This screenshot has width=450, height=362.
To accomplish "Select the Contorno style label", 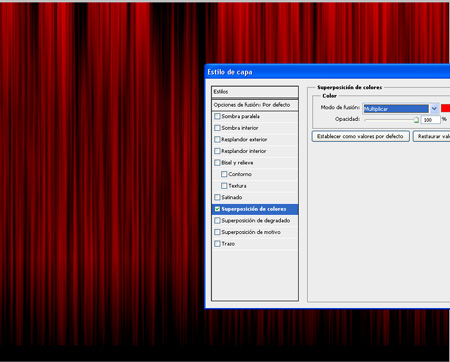I will [x=240, y=174].
